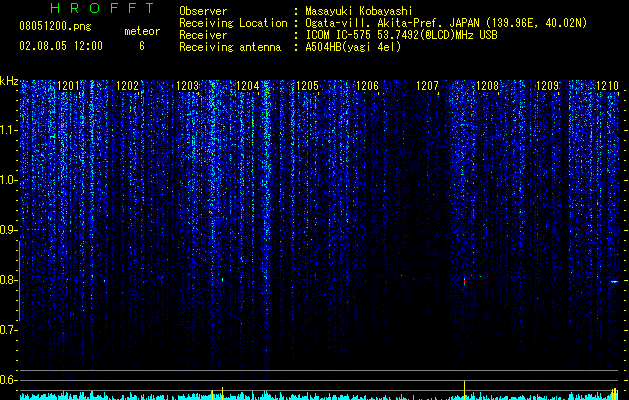This screenshot has width=629, height=400.
Task: Select antenna value A504HB(yagi 4el)
Action: click(x=353, y=47)
